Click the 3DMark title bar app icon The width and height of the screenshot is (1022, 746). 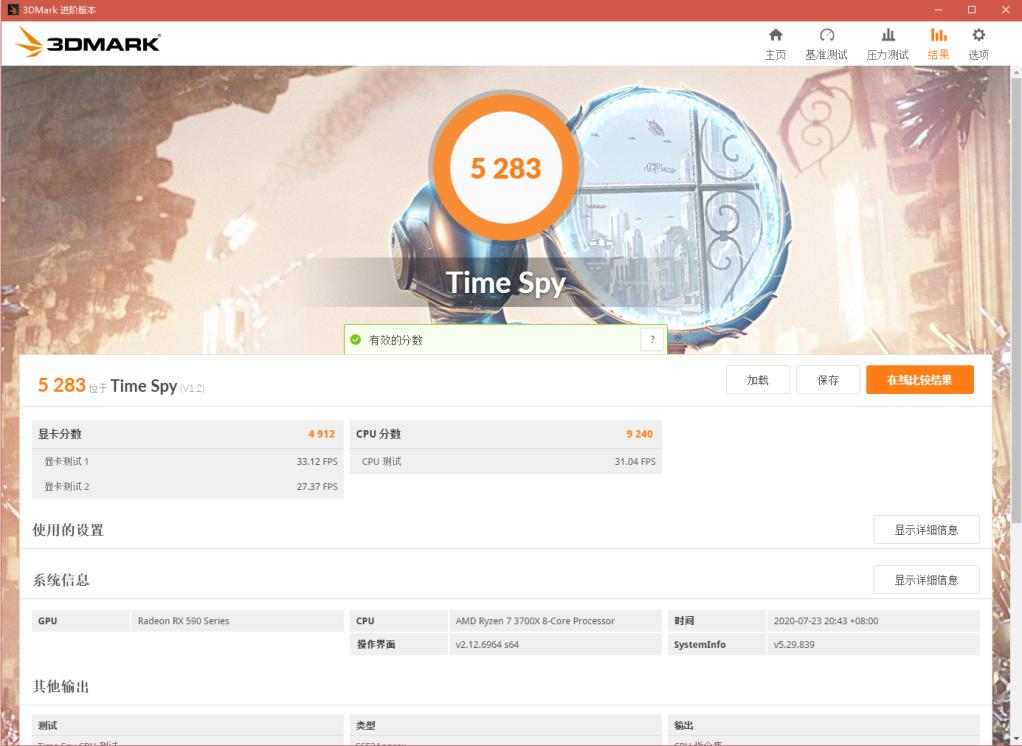point(12,10)
